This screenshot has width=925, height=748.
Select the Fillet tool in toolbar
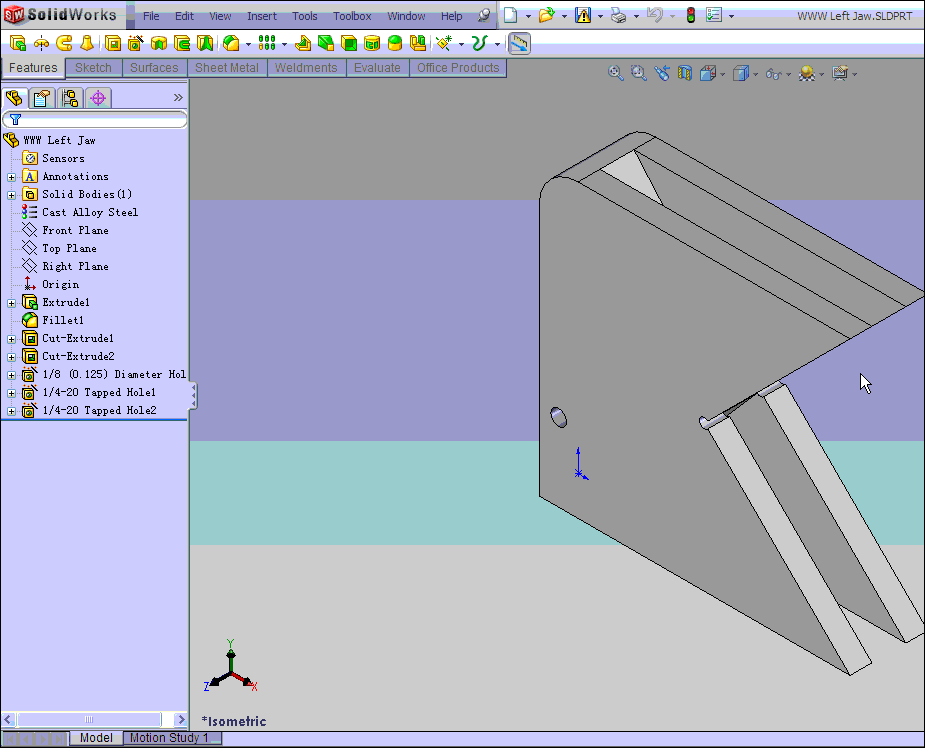231,43
